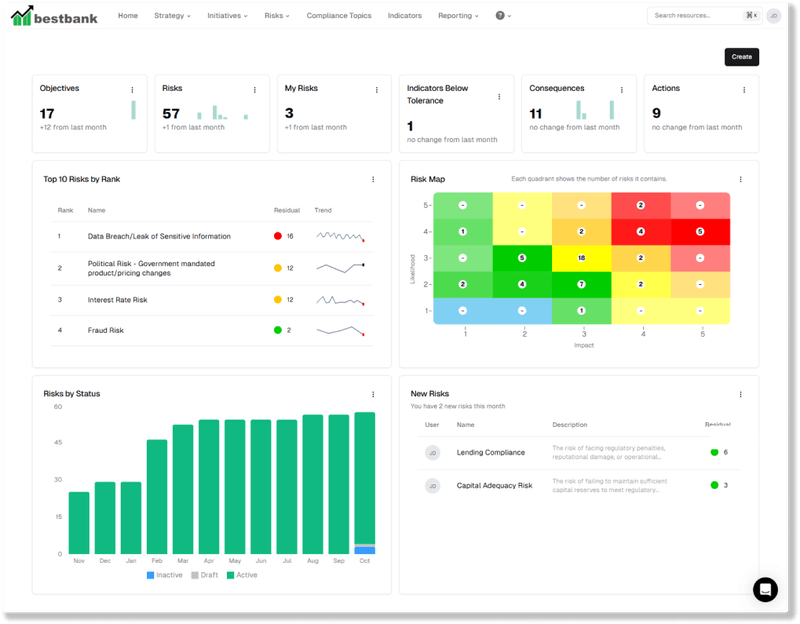The height and width of the screenshot is (624, 800).
Task: Open the Objectives card options icon
Action: coord(133,89)
